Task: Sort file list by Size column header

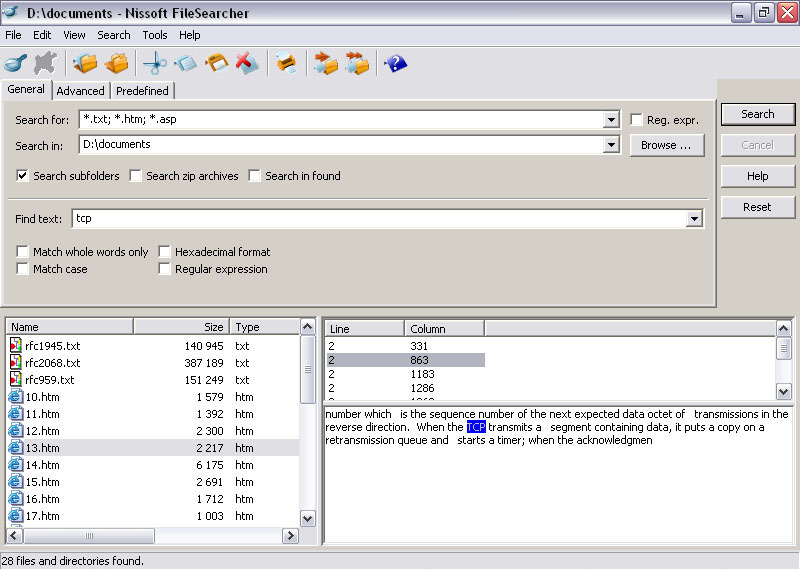Action: pyautogui.click(x=181, y=327)
